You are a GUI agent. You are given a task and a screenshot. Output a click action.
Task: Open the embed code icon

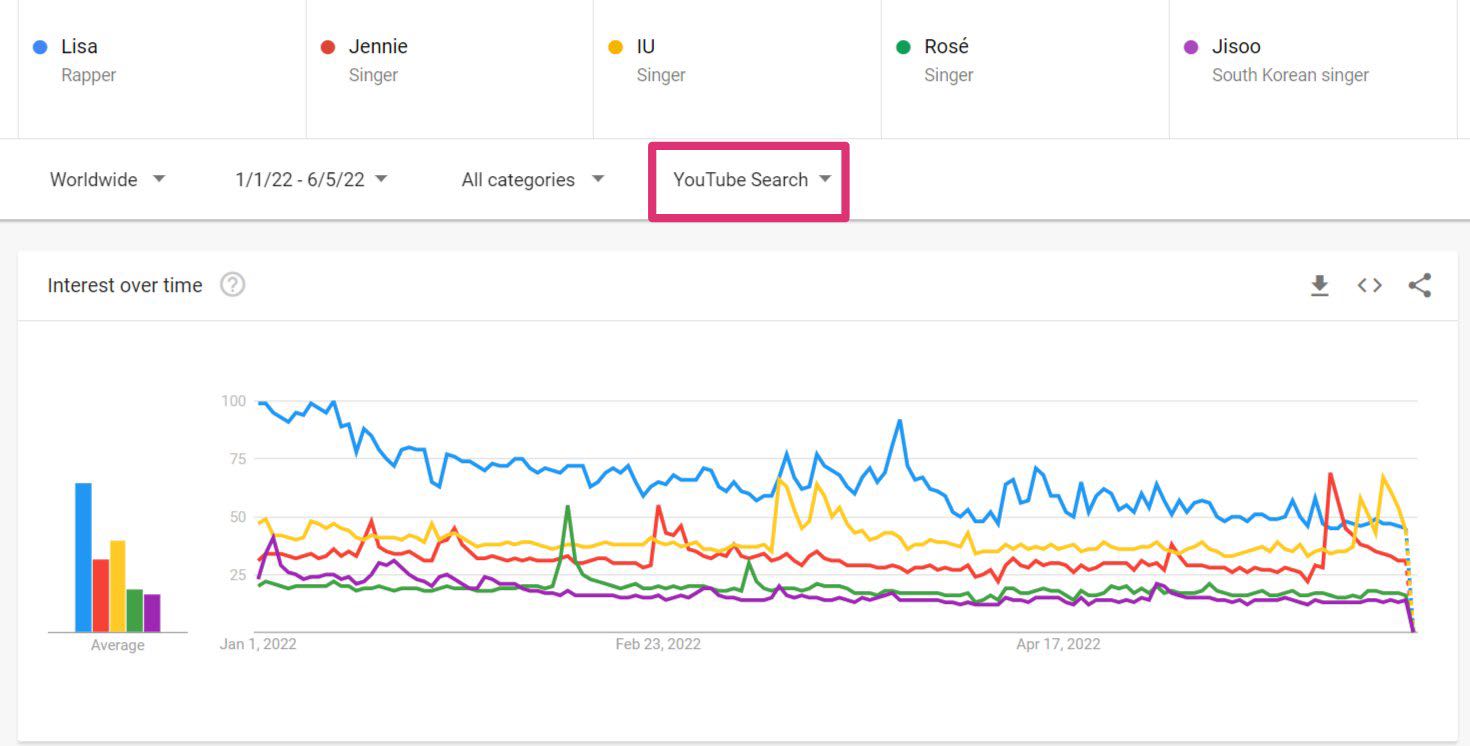(x=1369, y=286)
